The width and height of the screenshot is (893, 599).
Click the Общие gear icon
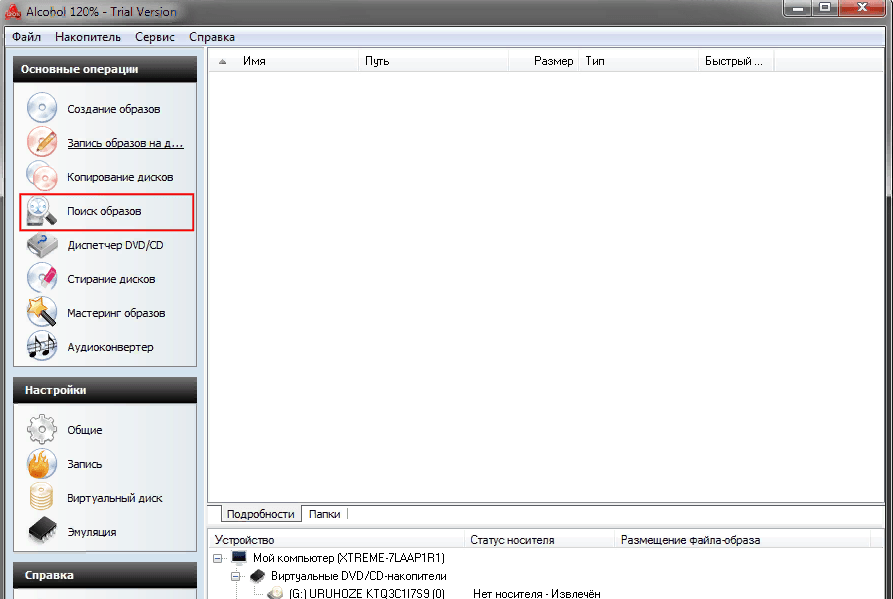[x=42, y=429]
